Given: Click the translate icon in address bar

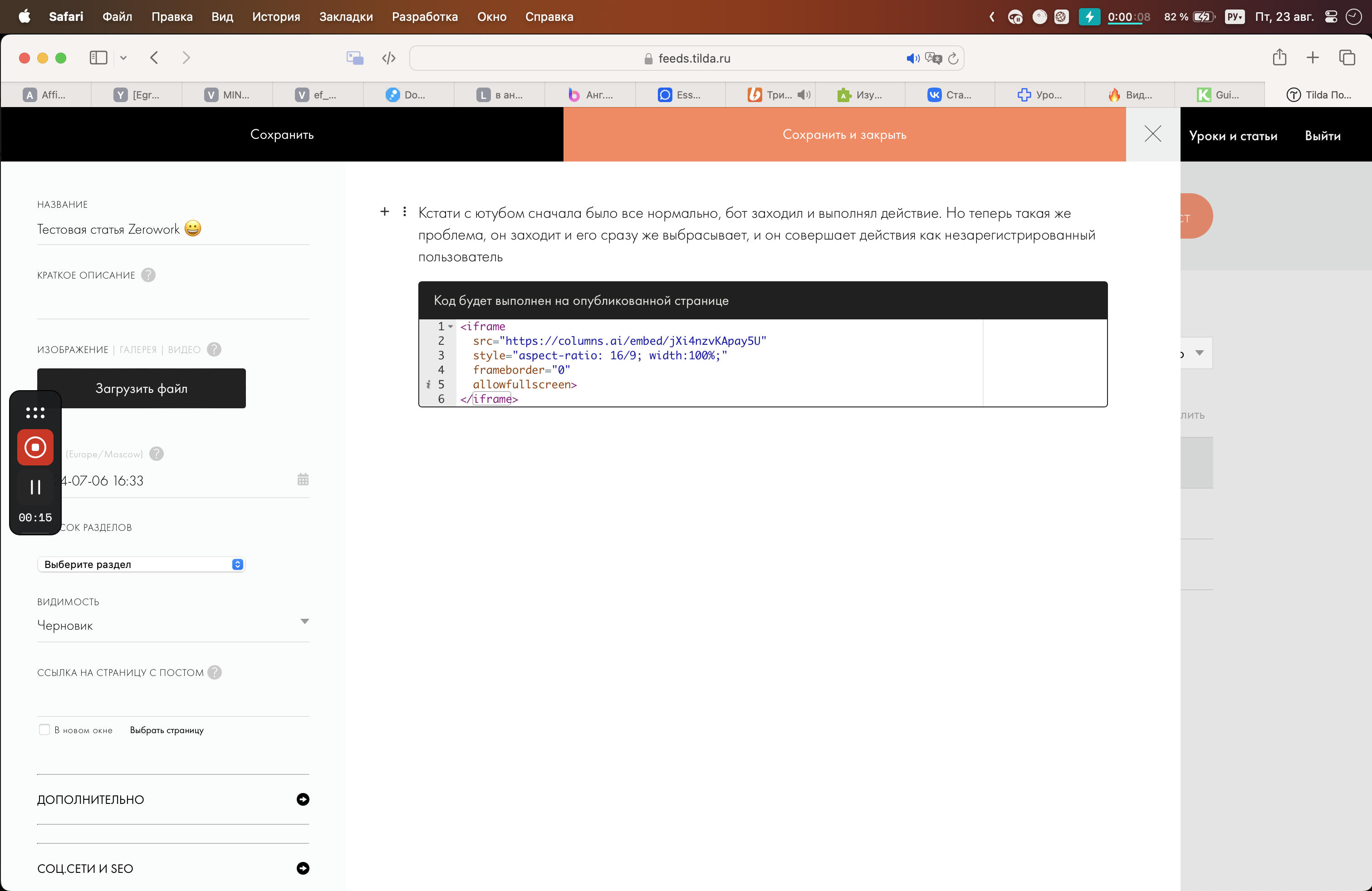Looking at the screenshot, I should pos(933,58).
